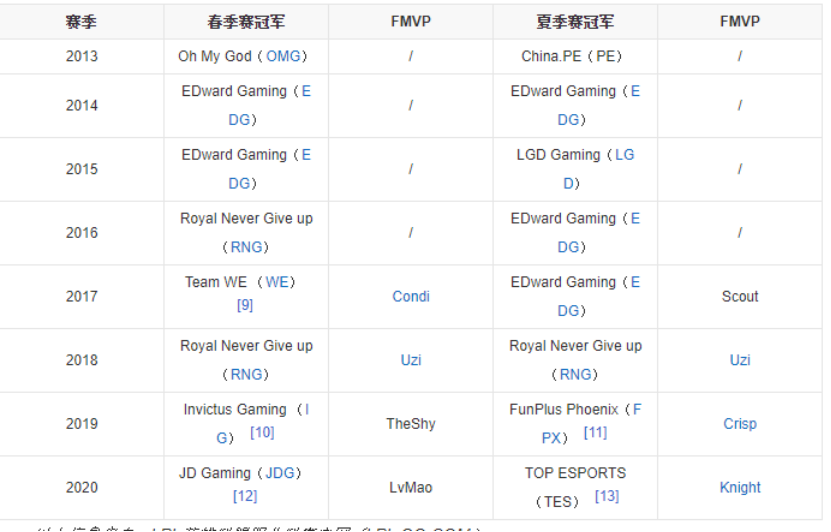The width and height of the screenshot is (831, 532).
Task: Click Uzi in the 2018 summer FMVP column
Action: click(739, 360)
